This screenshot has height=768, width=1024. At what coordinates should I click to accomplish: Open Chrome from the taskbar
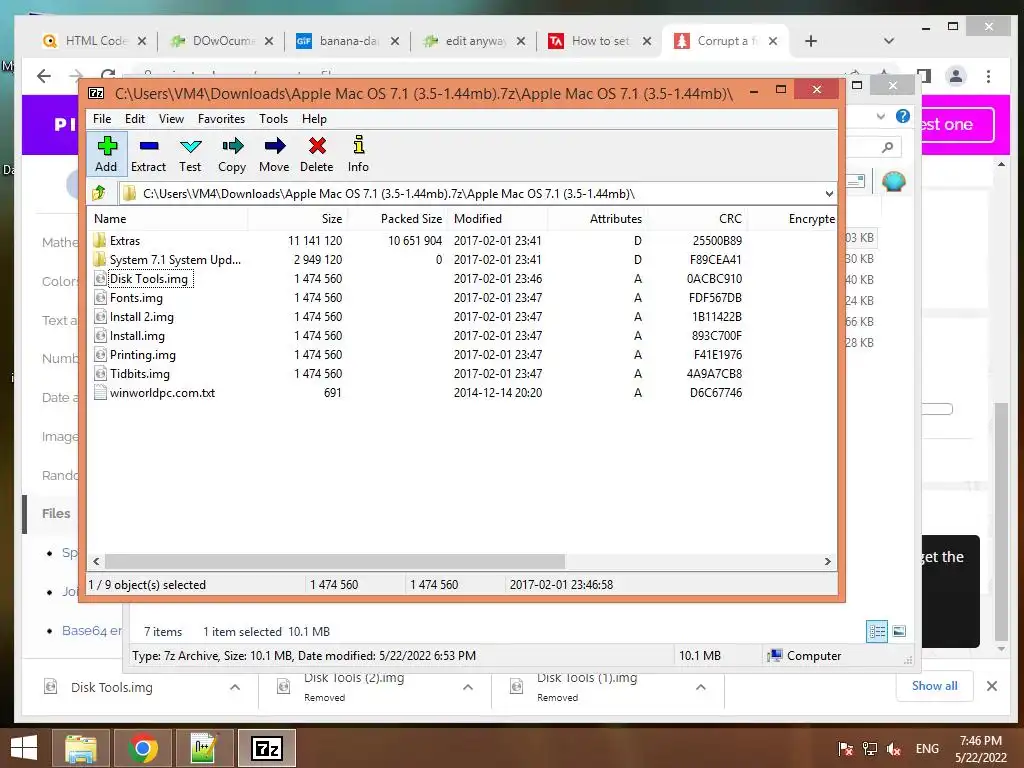coord(142,748)
